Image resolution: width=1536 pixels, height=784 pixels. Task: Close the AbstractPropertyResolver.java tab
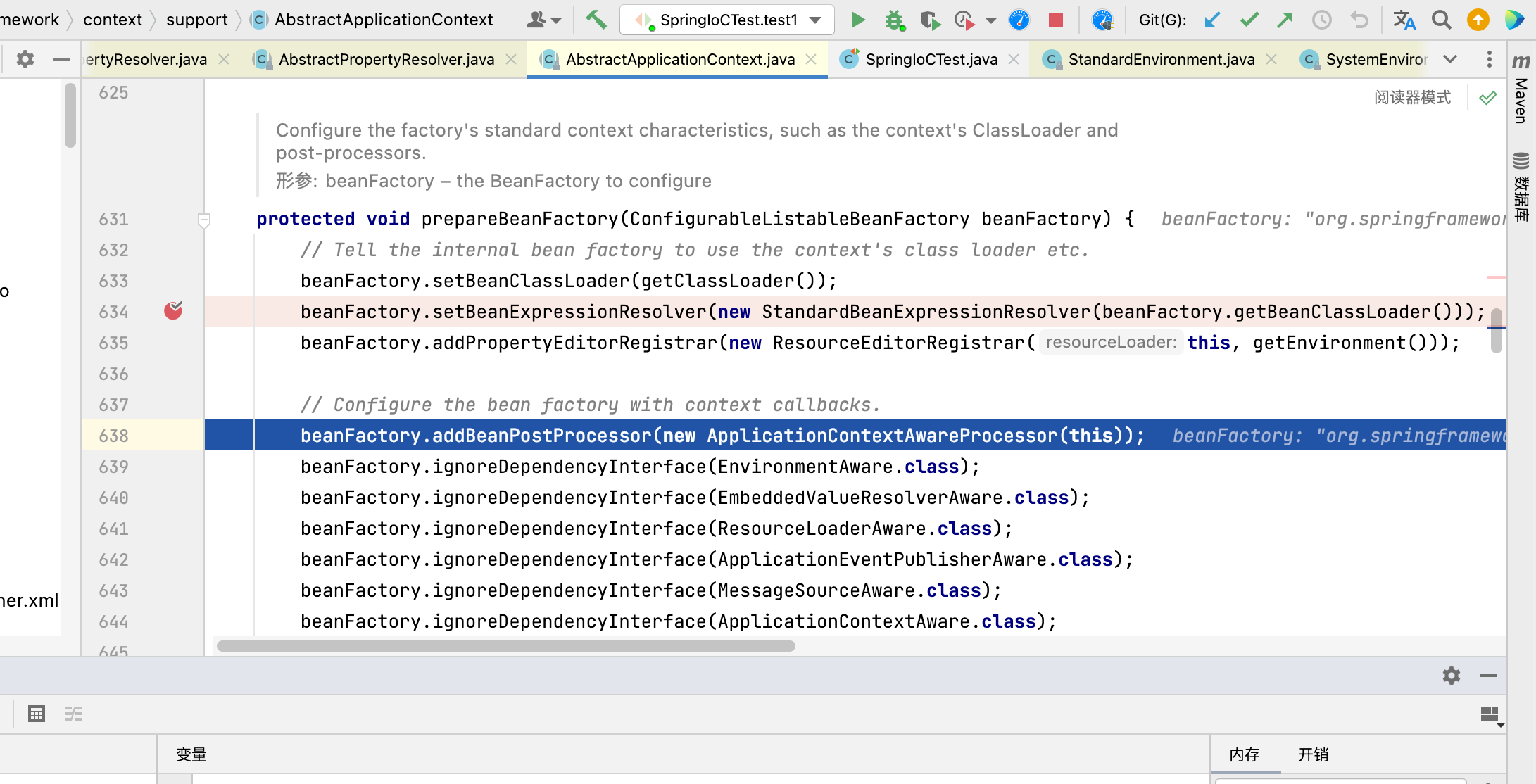click(x=511, y=59)
